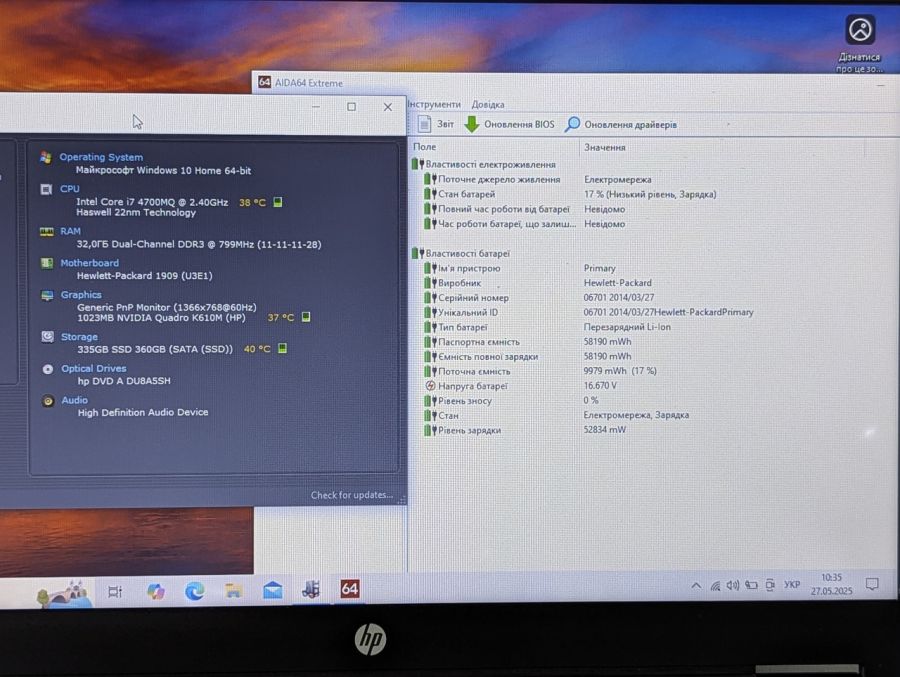Open the battery tray icon
The height and width of the screenshot is (677, 900).
pyautogui.click(x=751, y=585)
